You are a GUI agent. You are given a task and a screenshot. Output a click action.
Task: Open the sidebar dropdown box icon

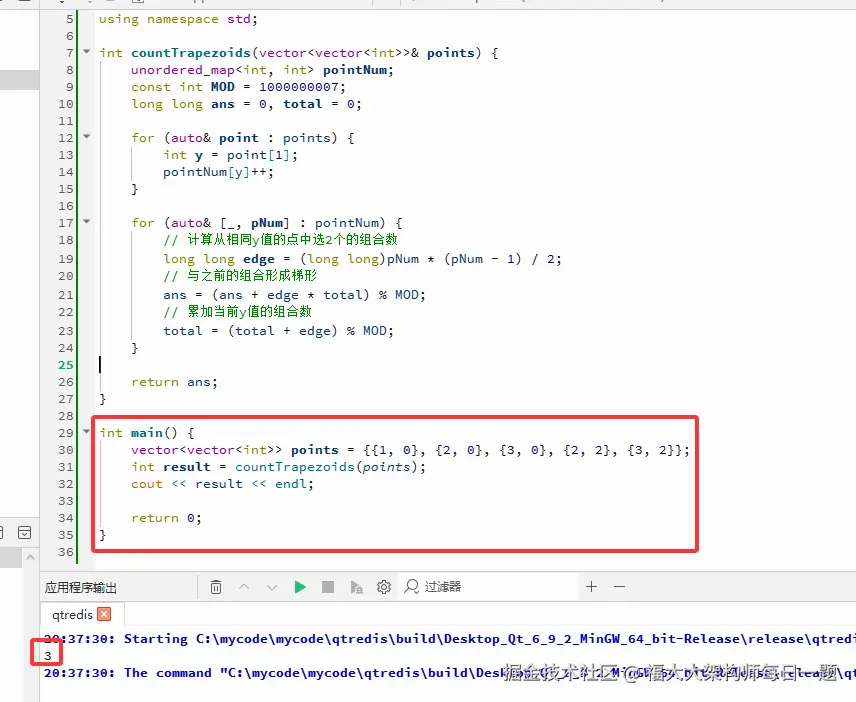[x=25, y=533]
